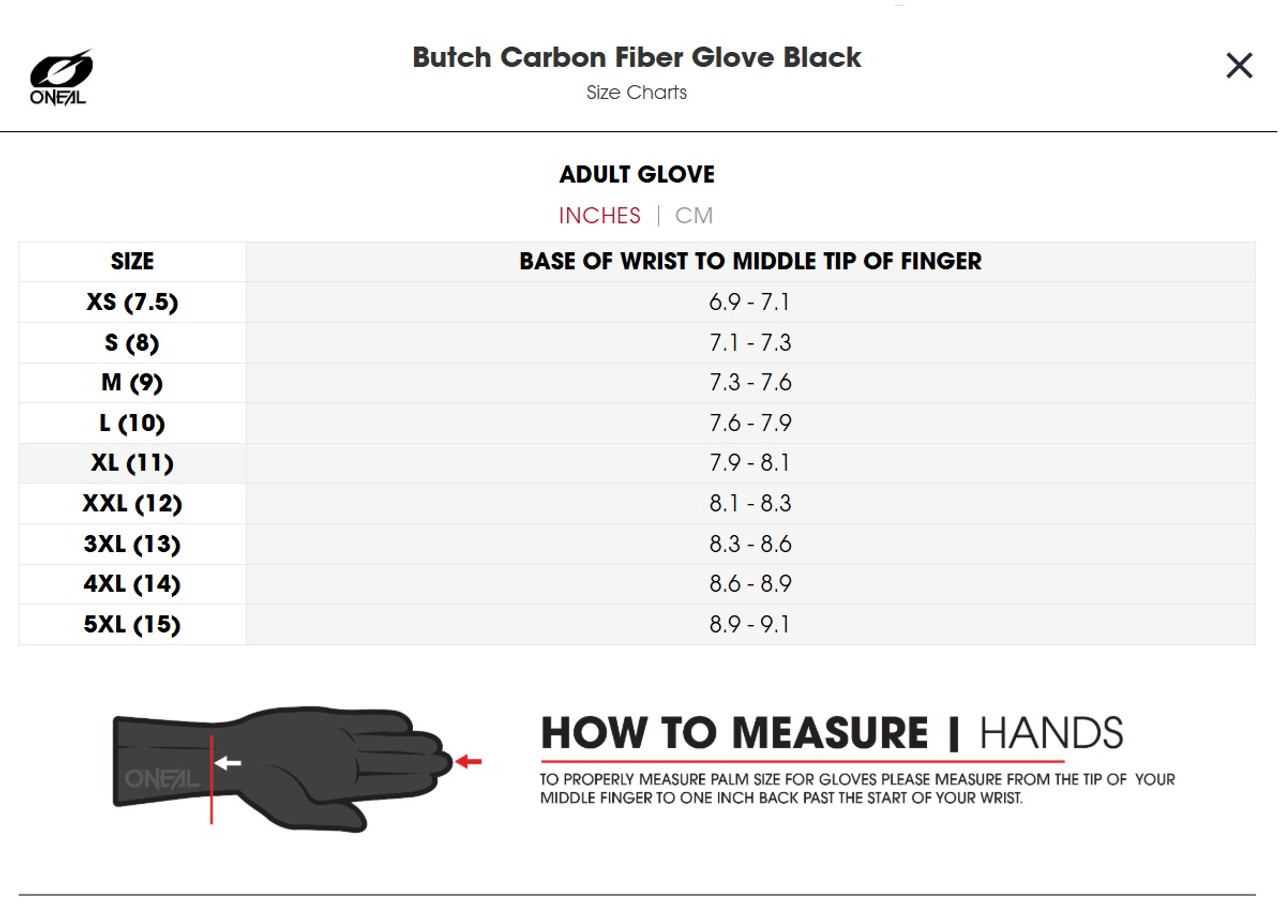This screenshot has height=918, width=1280.
Task: Click the 3XL (13) size label
Action: 132,544
